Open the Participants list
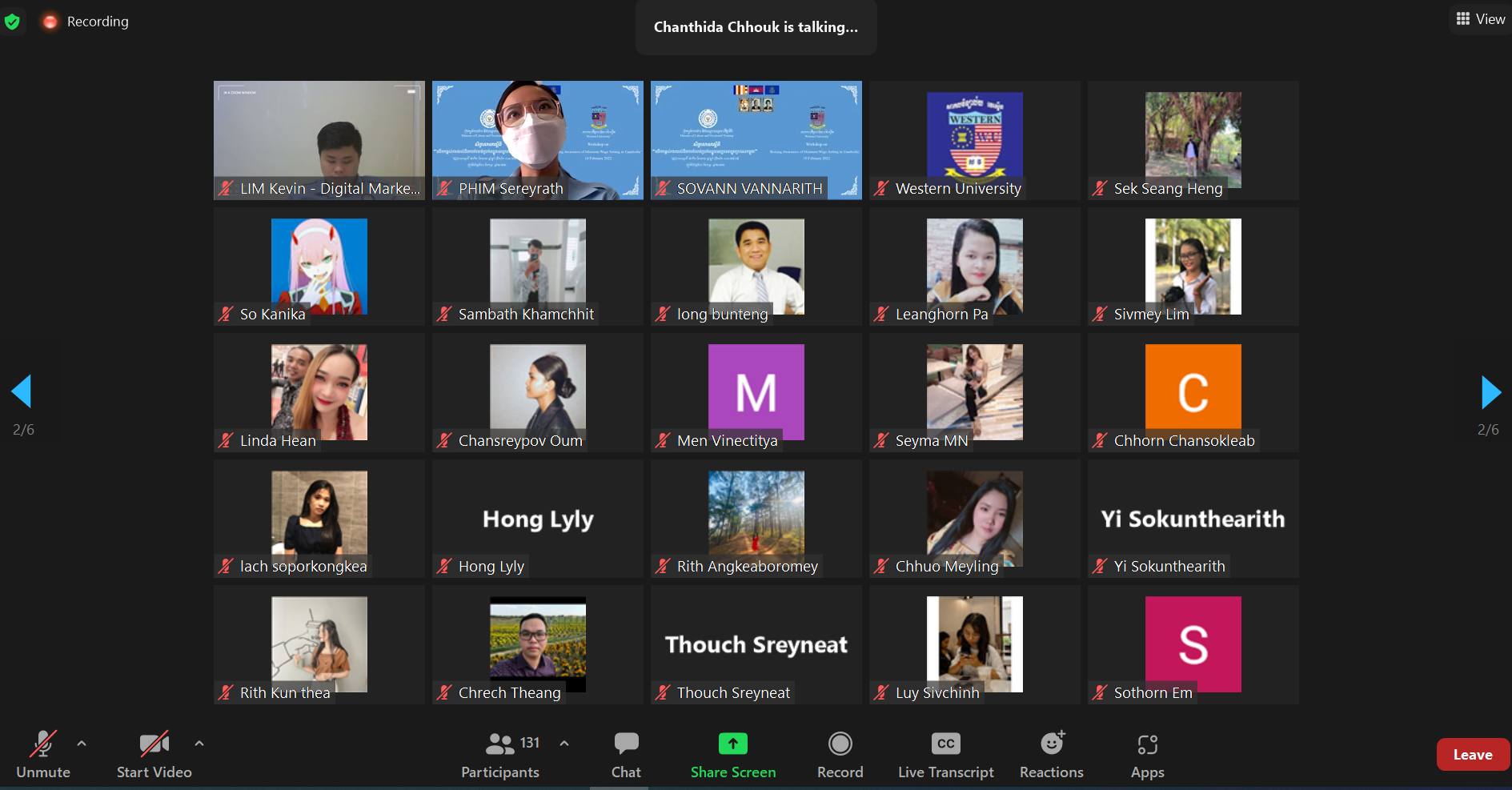 pos(500,744)
